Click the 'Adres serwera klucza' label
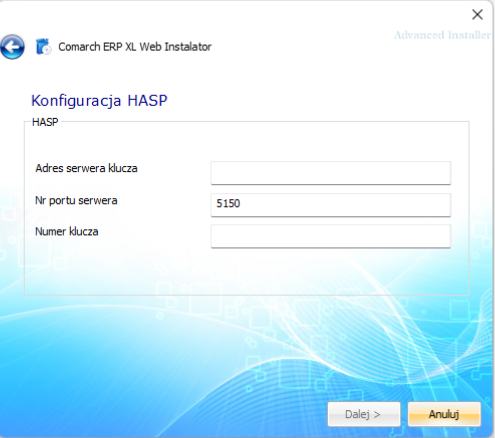 click(x=86, y=168)
